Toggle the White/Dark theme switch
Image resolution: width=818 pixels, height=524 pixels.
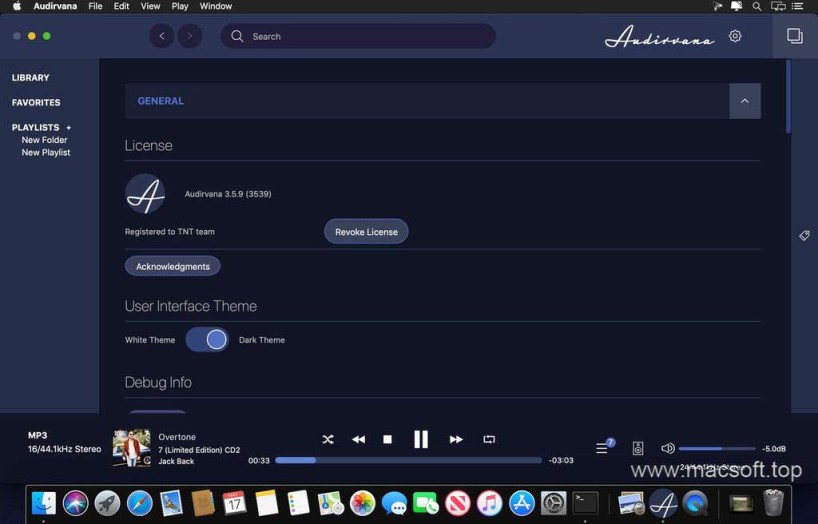(207, 340)
